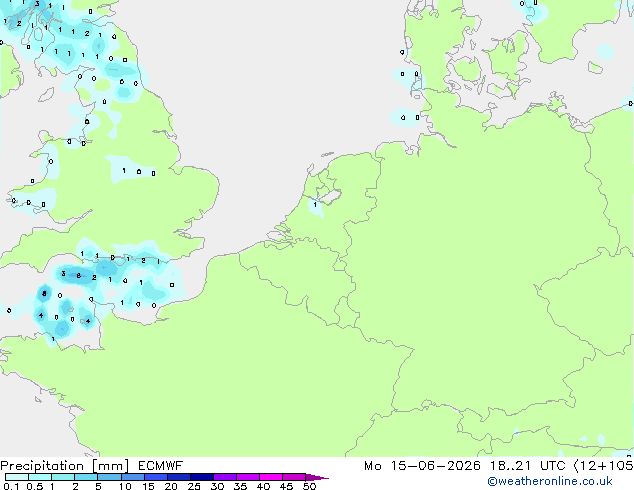This screenshot has width=634, height=490.
Task: Pick the 35–40 mm violet-magenta swatch
Action: click(x=248, y=477)
